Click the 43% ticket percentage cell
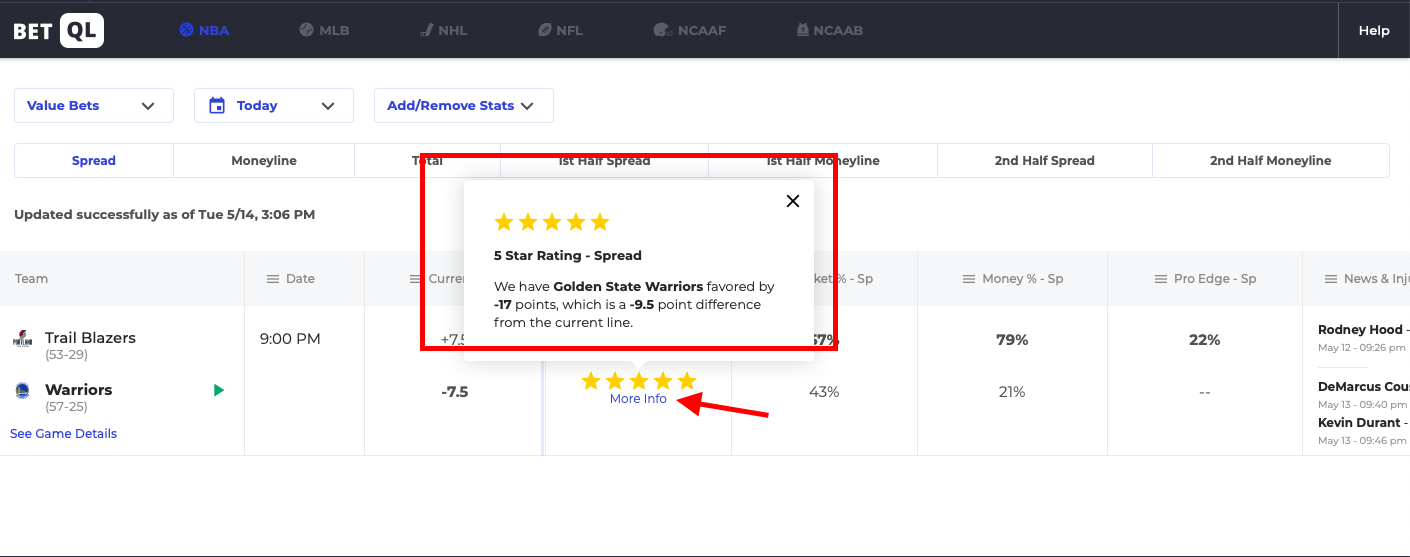Image resolution: width=1410 pixels, height=557 pixels. [x=824, y=392]
